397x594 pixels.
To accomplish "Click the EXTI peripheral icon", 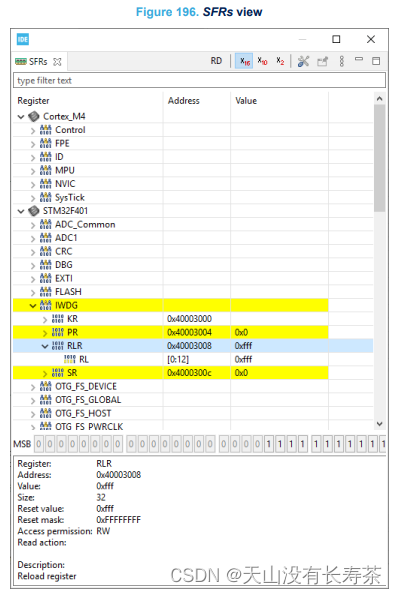I will coord(45,278).
